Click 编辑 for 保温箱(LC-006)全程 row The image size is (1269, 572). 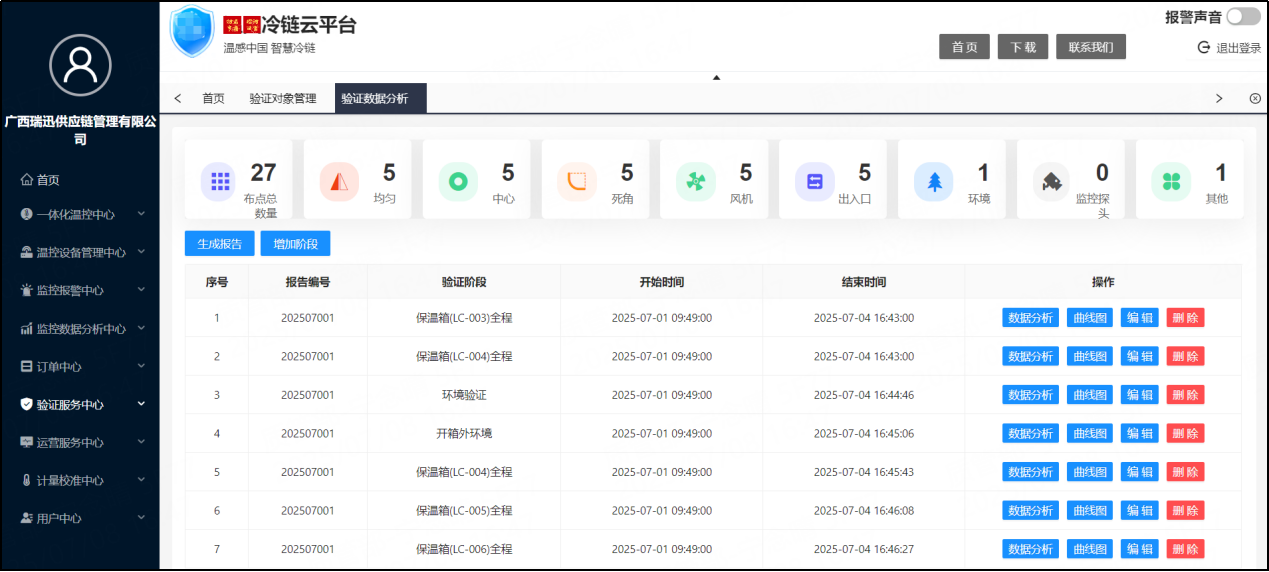[x=1139, y=549]
